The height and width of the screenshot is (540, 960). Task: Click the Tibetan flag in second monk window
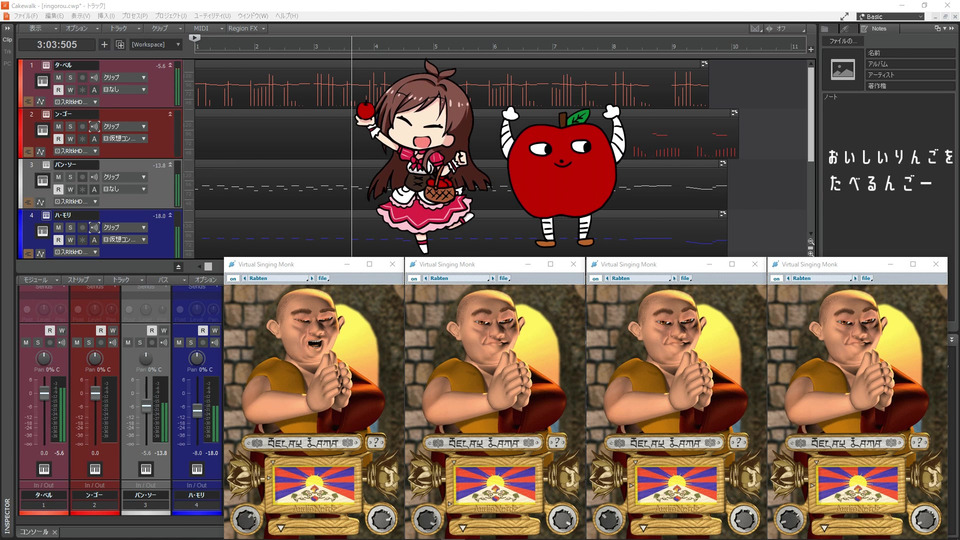coord(496,484)
